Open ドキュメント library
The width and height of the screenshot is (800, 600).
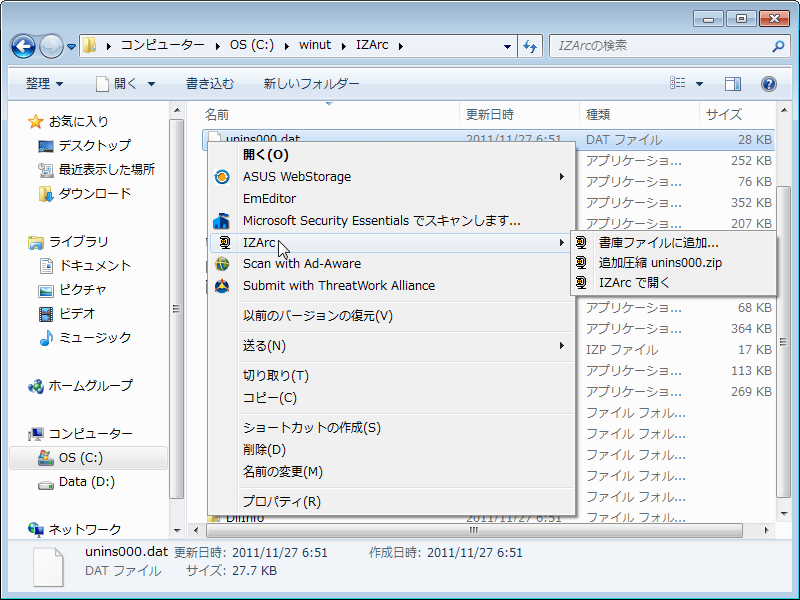coord(85,266)
